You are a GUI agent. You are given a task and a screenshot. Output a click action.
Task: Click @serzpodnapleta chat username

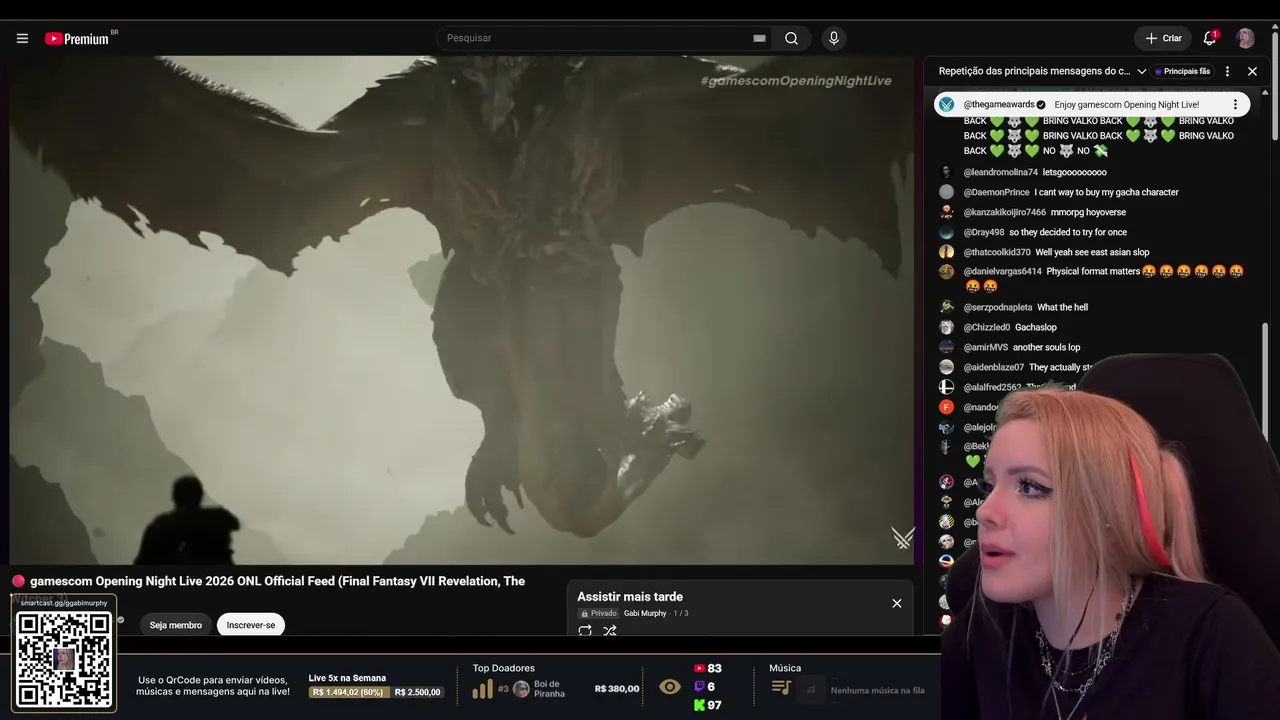coord(998,307)
